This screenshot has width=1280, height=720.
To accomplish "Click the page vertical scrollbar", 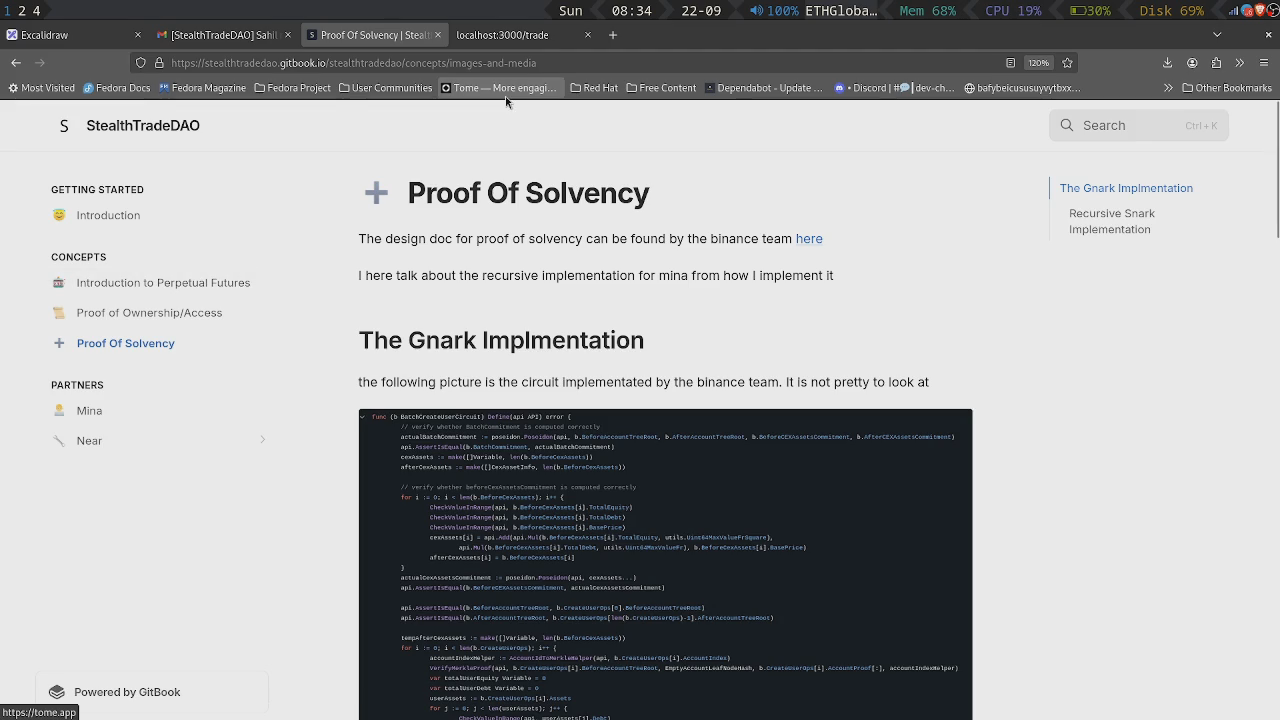I will click(1276, 170).
